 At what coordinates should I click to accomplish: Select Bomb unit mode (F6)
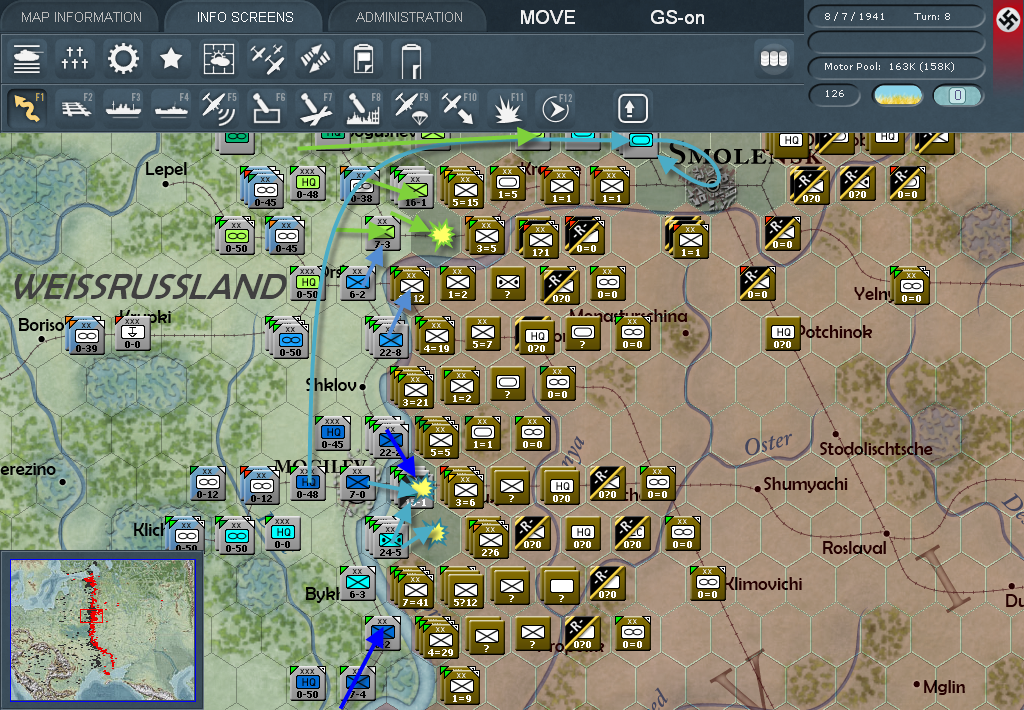tap(267, 108)
